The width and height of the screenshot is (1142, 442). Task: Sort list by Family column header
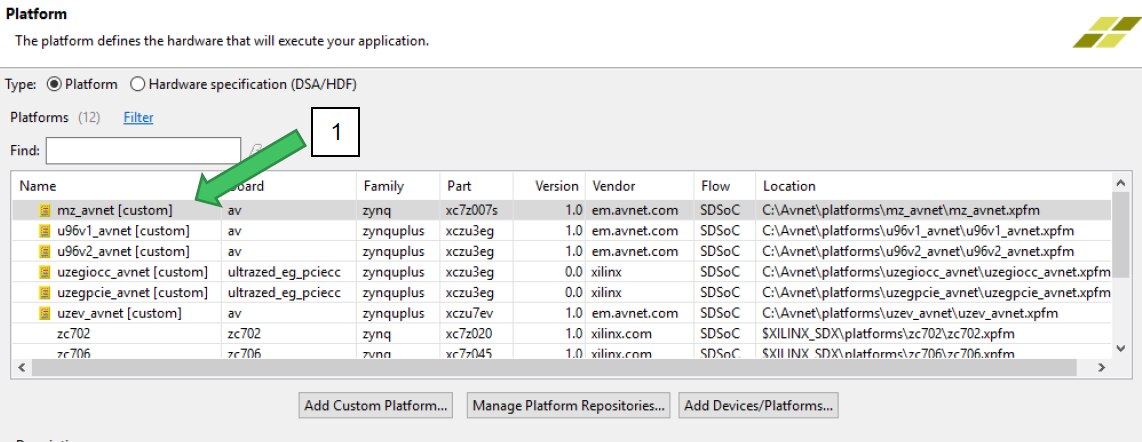[x=383, y=186]
